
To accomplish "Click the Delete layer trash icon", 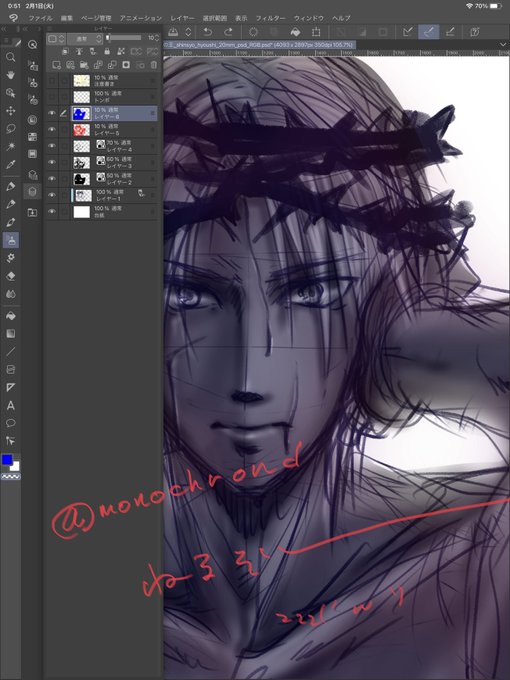I will pos(154,65).
